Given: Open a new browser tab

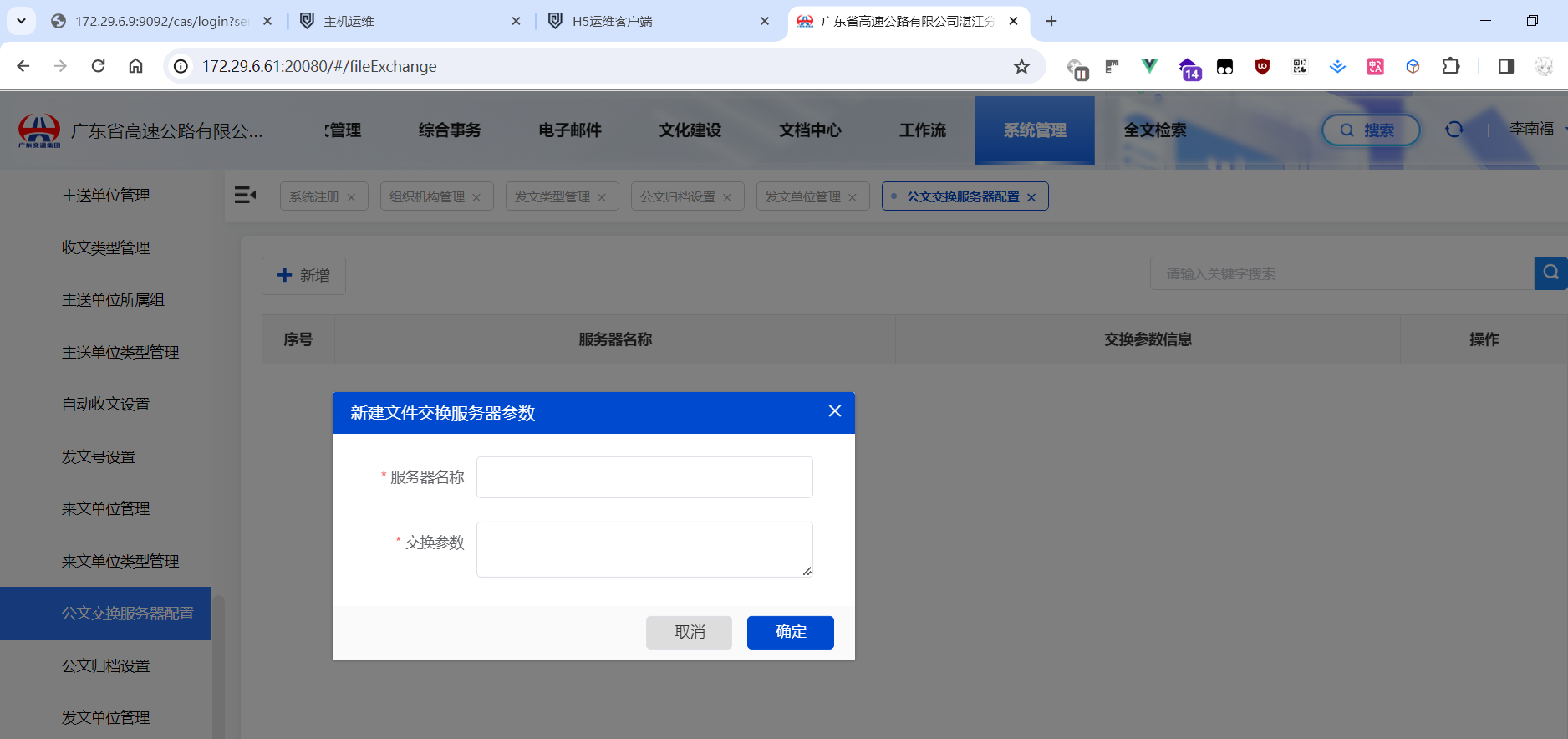Looking at the screenshot, I should coord(1051,21).
